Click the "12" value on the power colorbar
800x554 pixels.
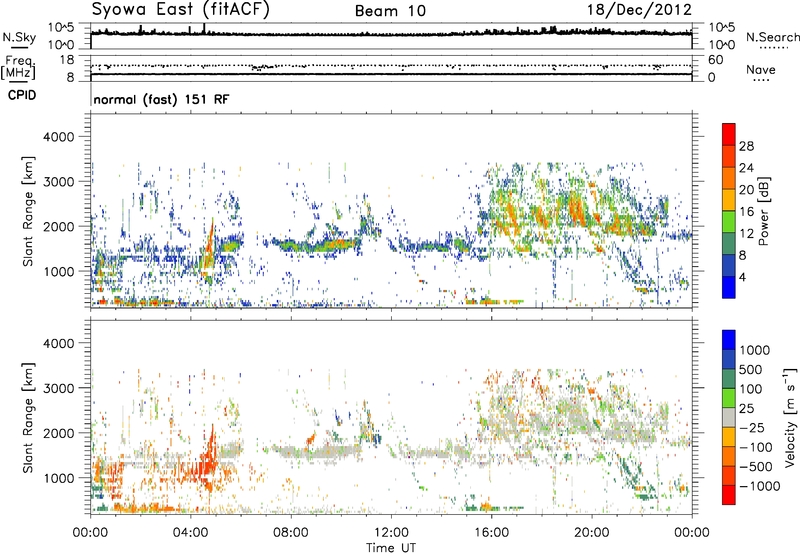[746, 234]
